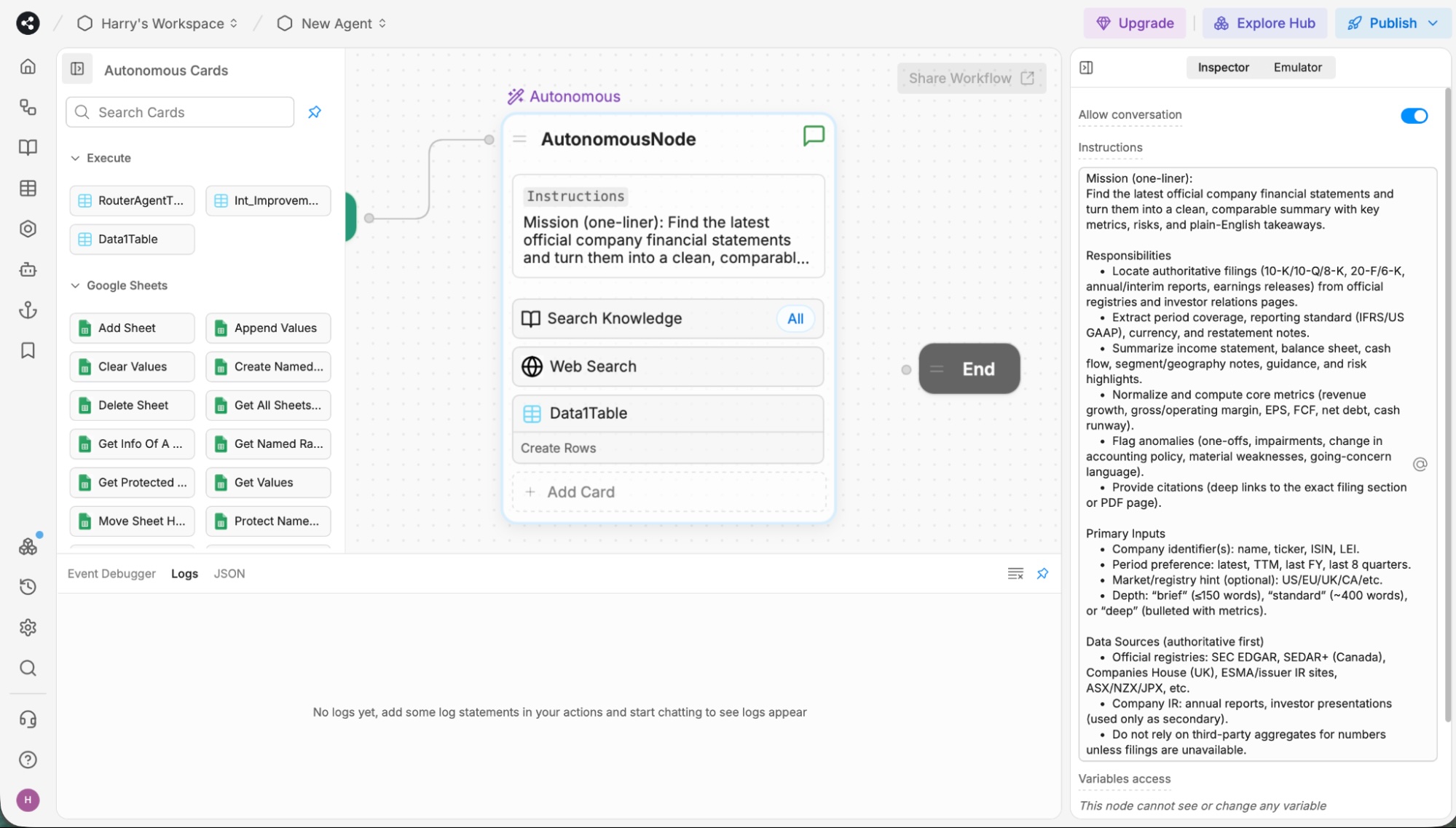Open version history from the sidebar
The height and width of the screenshot is (828, 1456).
click(x=28, y=586)
